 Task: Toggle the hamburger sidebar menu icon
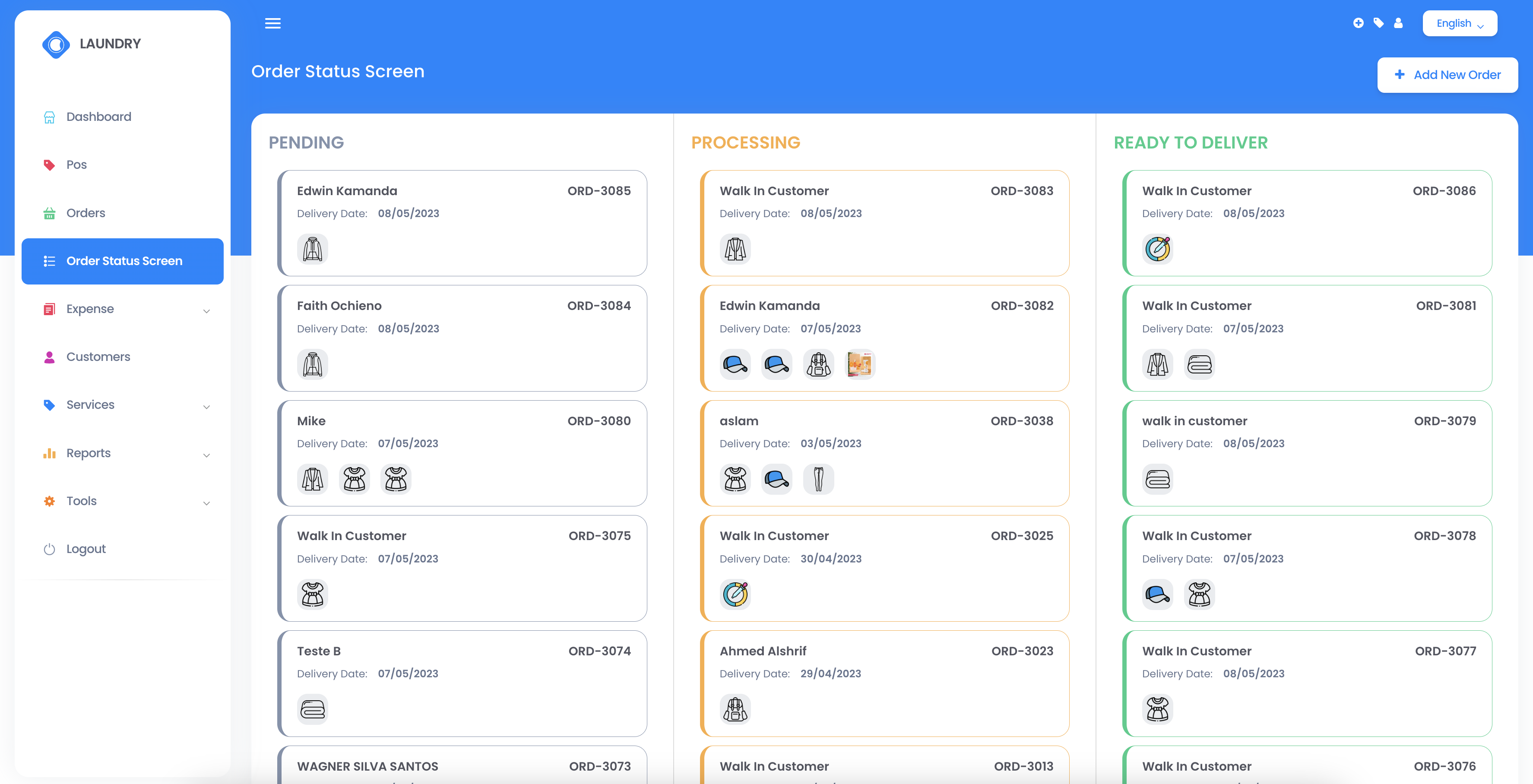(272, 23)
